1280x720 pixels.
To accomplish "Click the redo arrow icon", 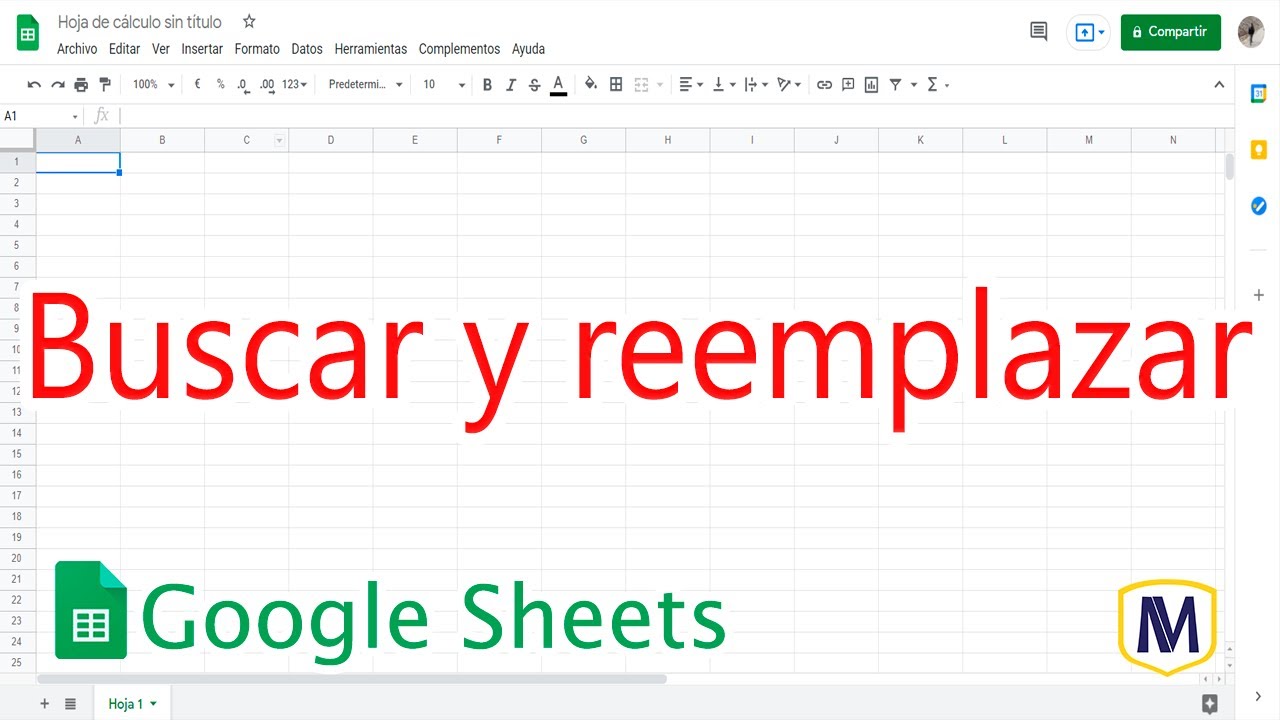I will tap(58, 85).
